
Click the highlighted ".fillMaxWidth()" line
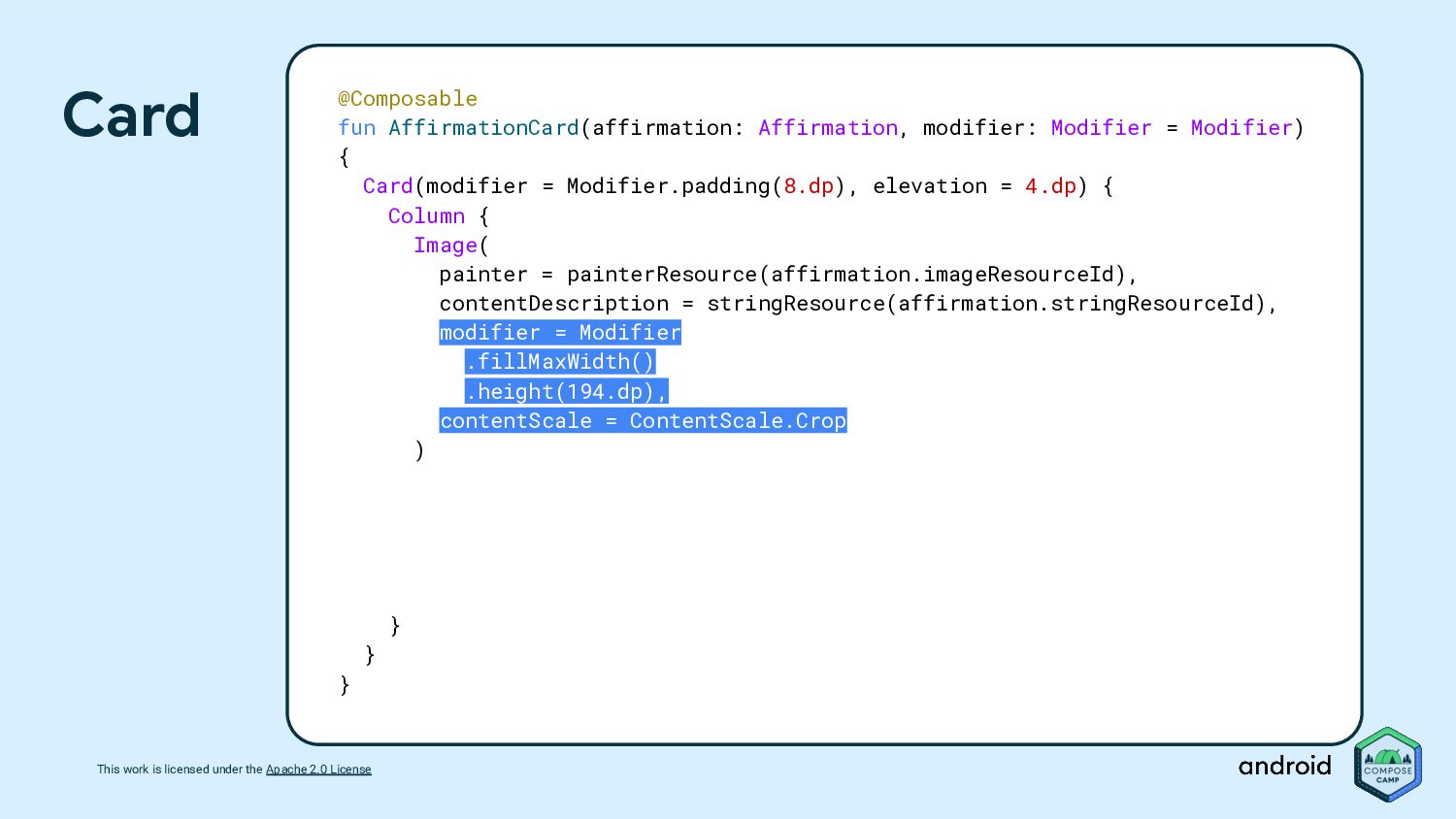tap(560, 362)
